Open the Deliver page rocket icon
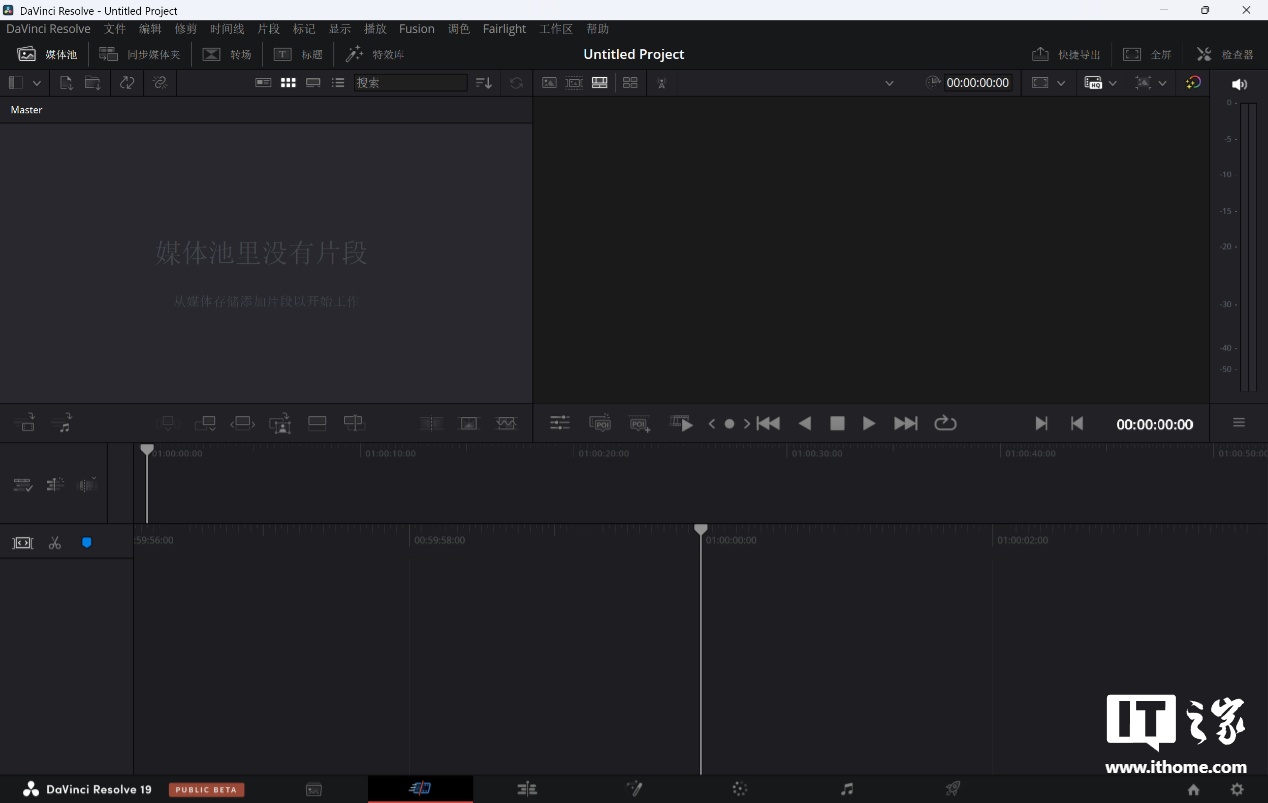Screen dimensions: 1268x803 click(953, 789)
